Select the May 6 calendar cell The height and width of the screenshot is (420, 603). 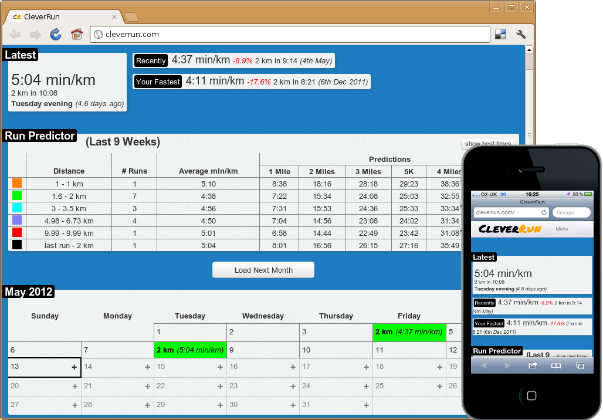point(45,350)
